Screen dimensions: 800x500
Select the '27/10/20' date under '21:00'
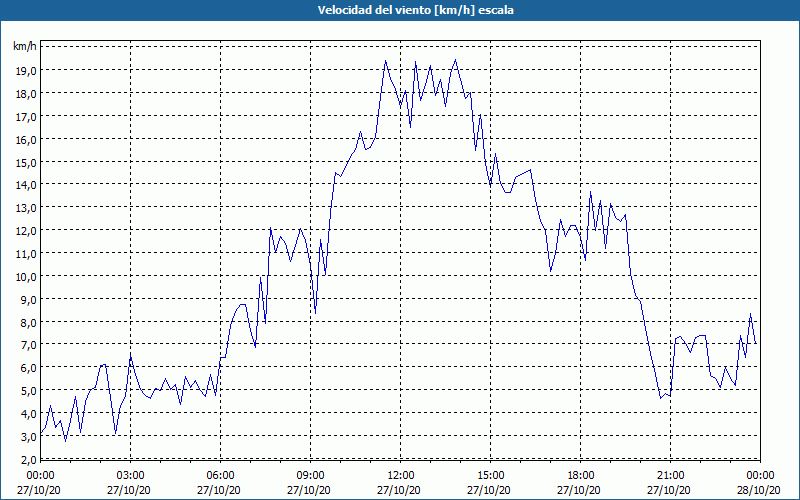(x=668, y=490)
